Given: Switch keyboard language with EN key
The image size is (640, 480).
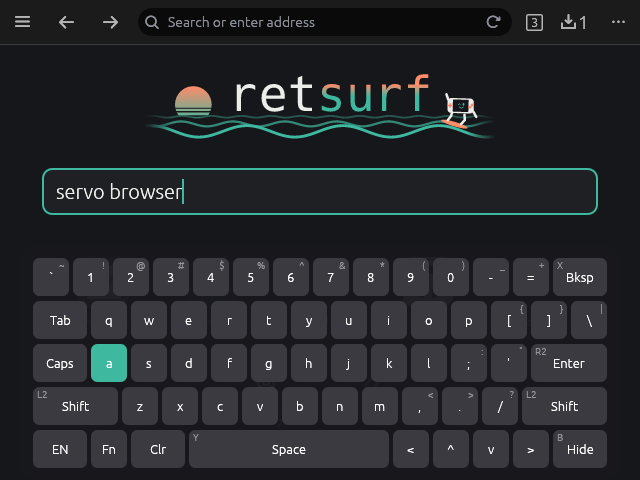Looking at the screenshot, I should (x=60, y=449).
